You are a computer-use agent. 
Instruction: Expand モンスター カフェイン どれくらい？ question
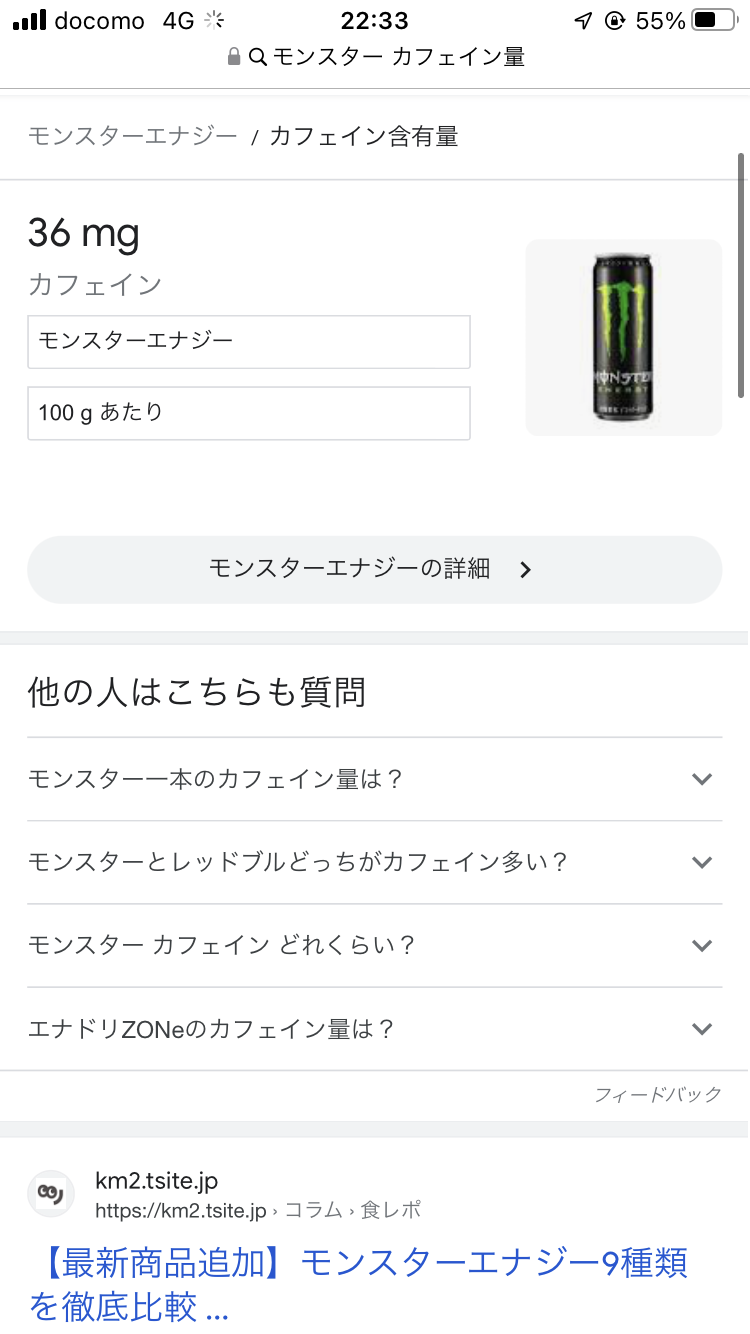[702, 945]
